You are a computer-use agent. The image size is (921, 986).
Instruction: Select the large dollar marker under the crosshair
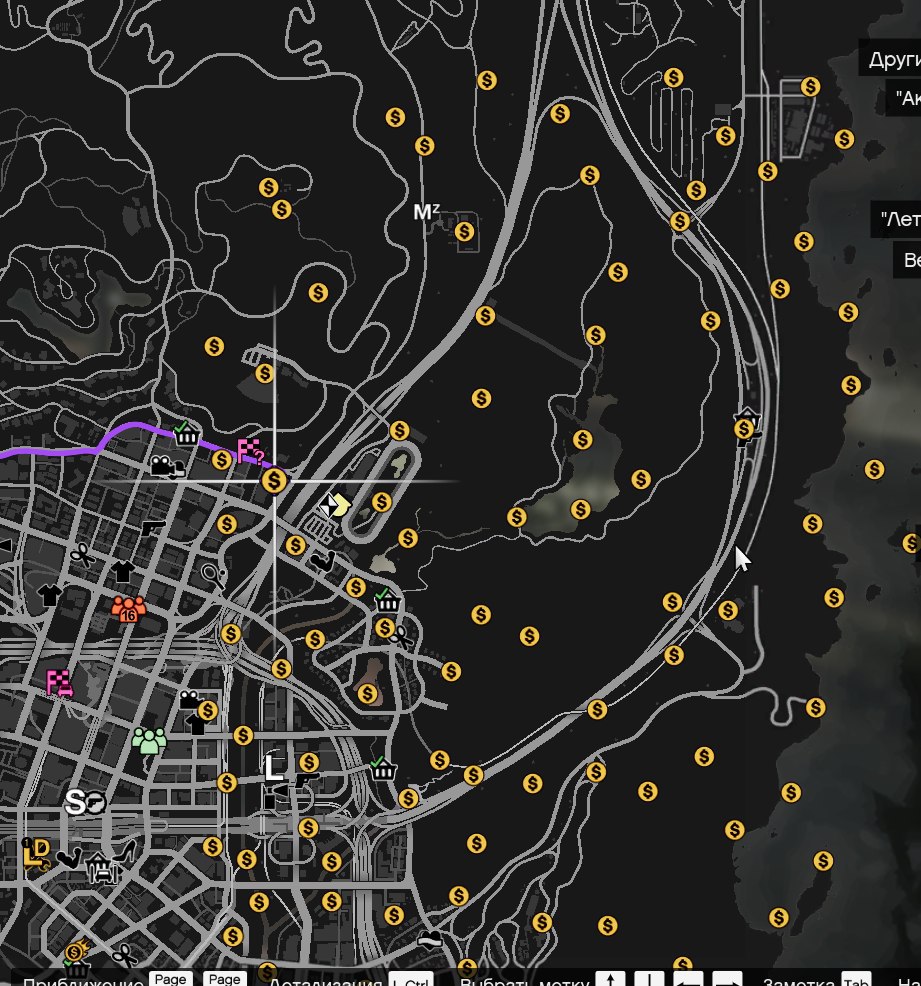pos(274,481)
